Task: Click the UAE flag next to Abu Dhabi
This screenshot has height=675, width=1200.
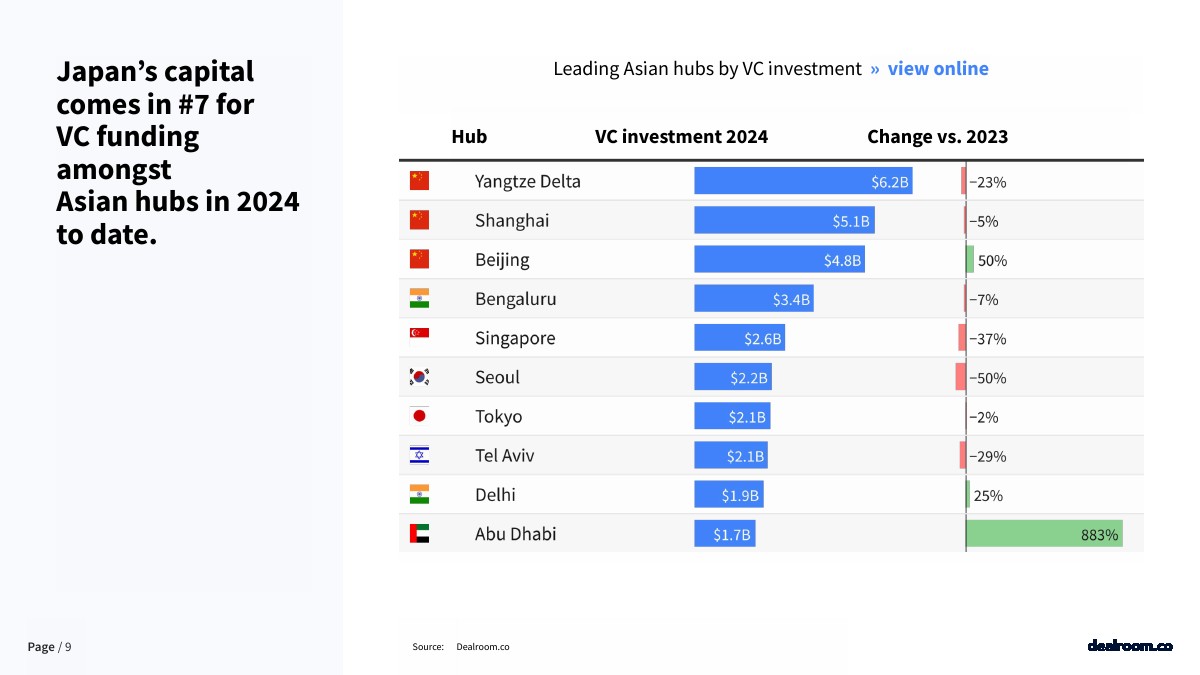Action: point(419,534)
